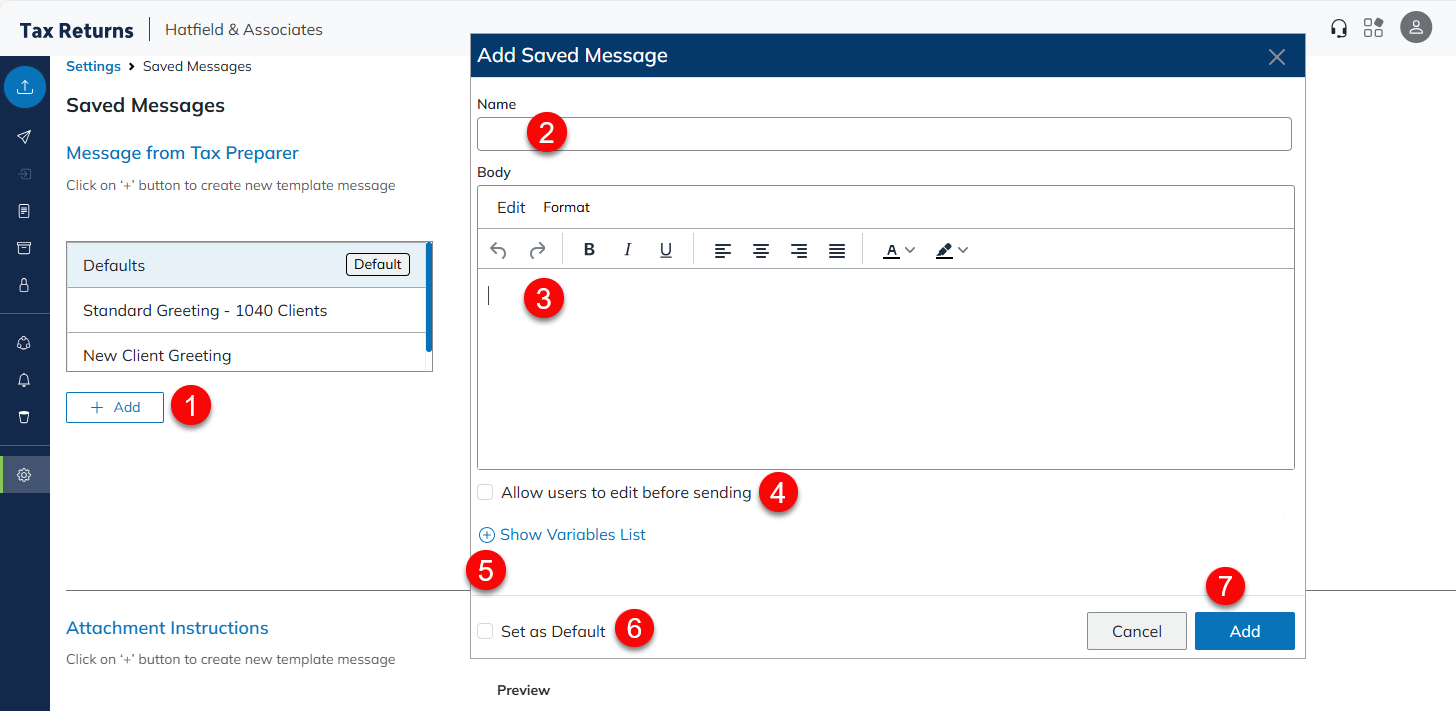
Task: Open the Edit menu in editor
Action: 511,207
